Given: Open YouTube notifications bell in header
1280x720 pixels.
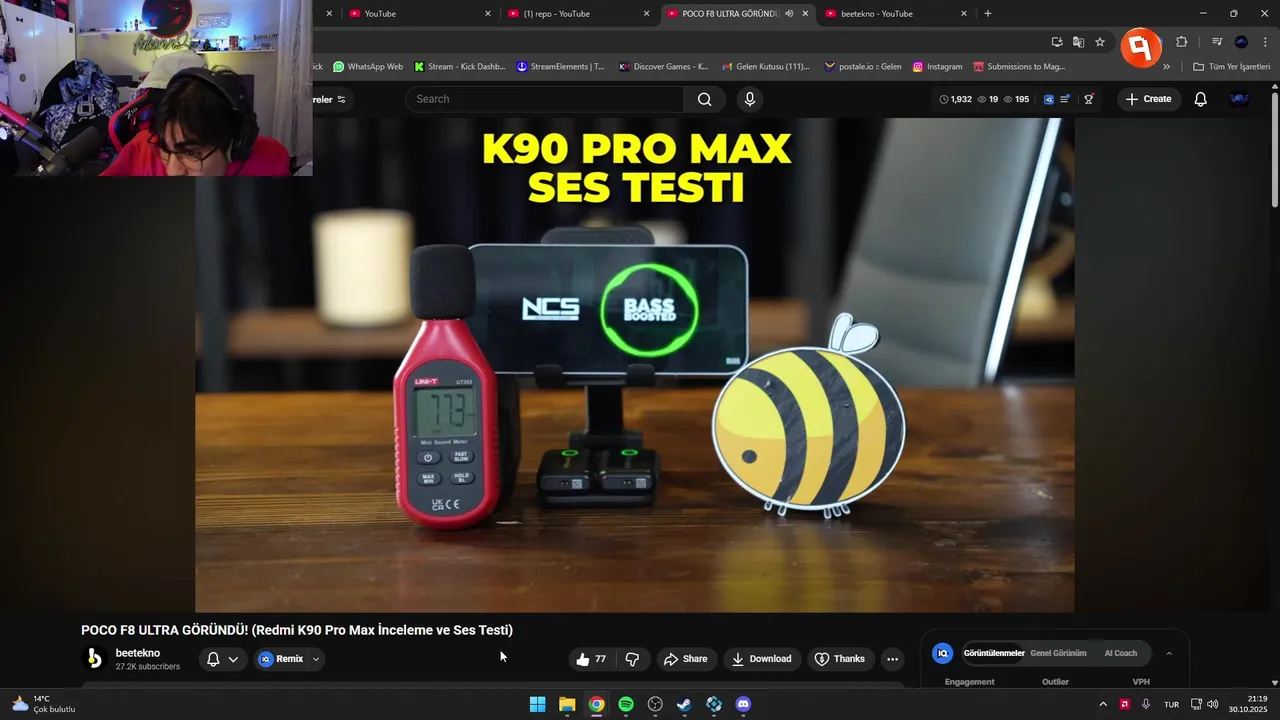Looking at the screenshot, I should pyautogui.click(x=1201, y=99).
